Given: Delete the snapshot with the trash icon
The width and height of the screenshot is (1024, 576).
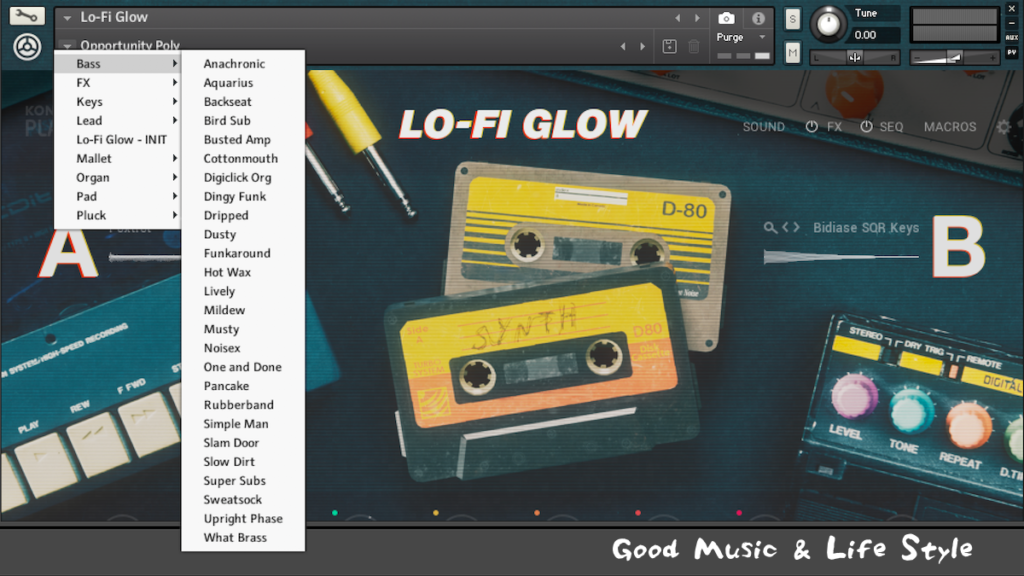Looking at the screenshot, I should (x=694, y=46).
